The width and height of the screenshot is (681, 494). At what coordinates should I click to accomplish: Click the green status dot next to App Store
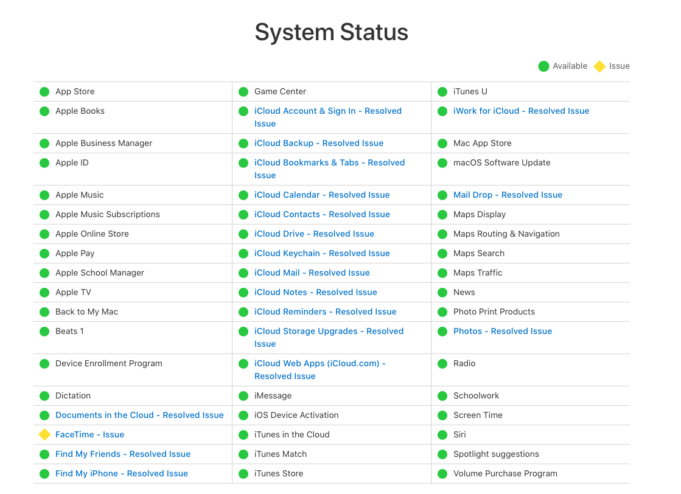[44, 92]
